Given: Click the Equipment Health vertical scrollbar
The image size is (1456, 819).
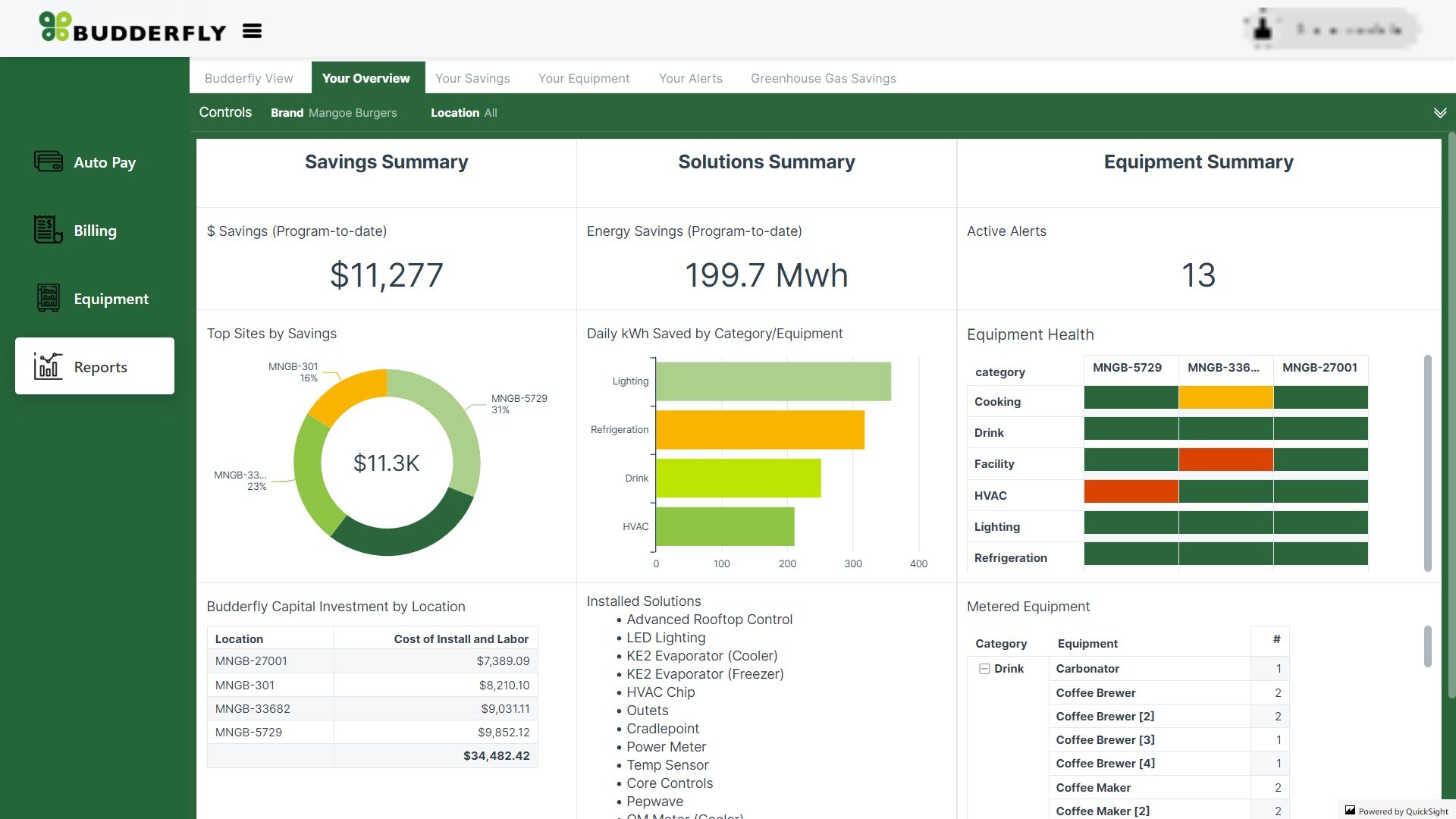Looking at the screenshot, I should (1427, 463).
